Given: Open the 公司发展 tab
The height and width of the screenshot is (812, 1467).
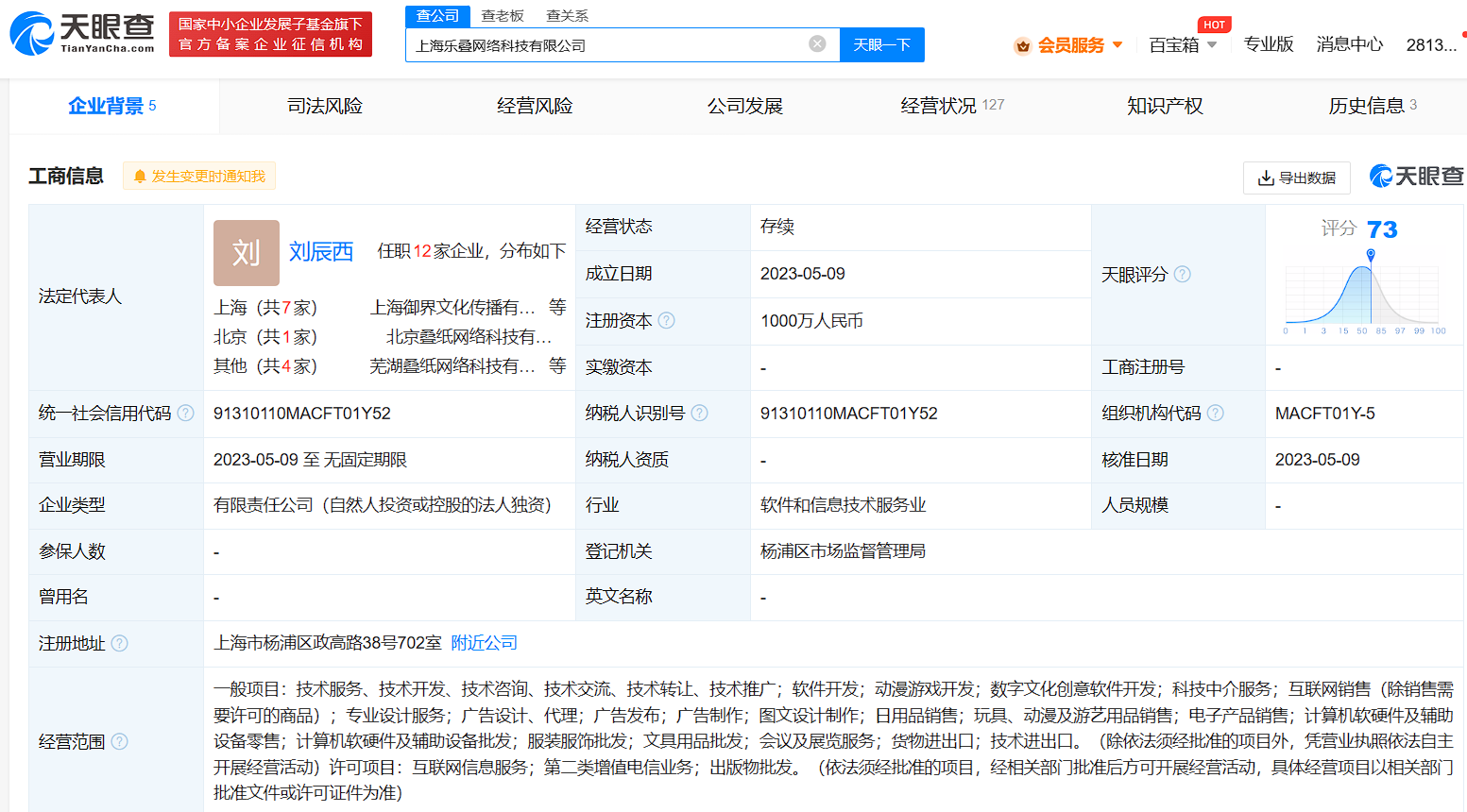Looking at the screenshot, I should [x=745, y=106].
